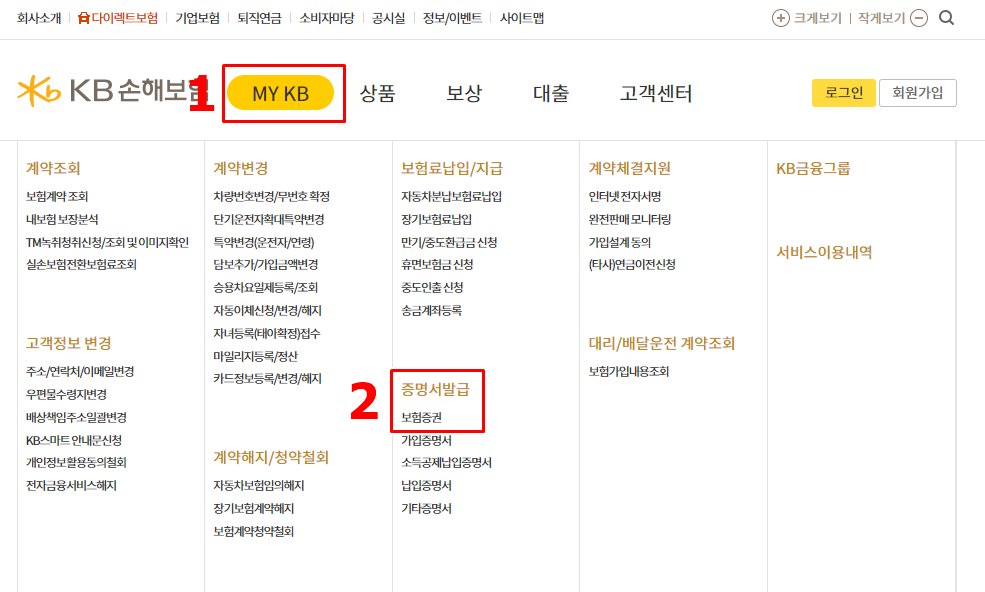Open 만기/중도환급금 신청
The height and width of the screenshot is (592, 985).
tap(449, 242)
